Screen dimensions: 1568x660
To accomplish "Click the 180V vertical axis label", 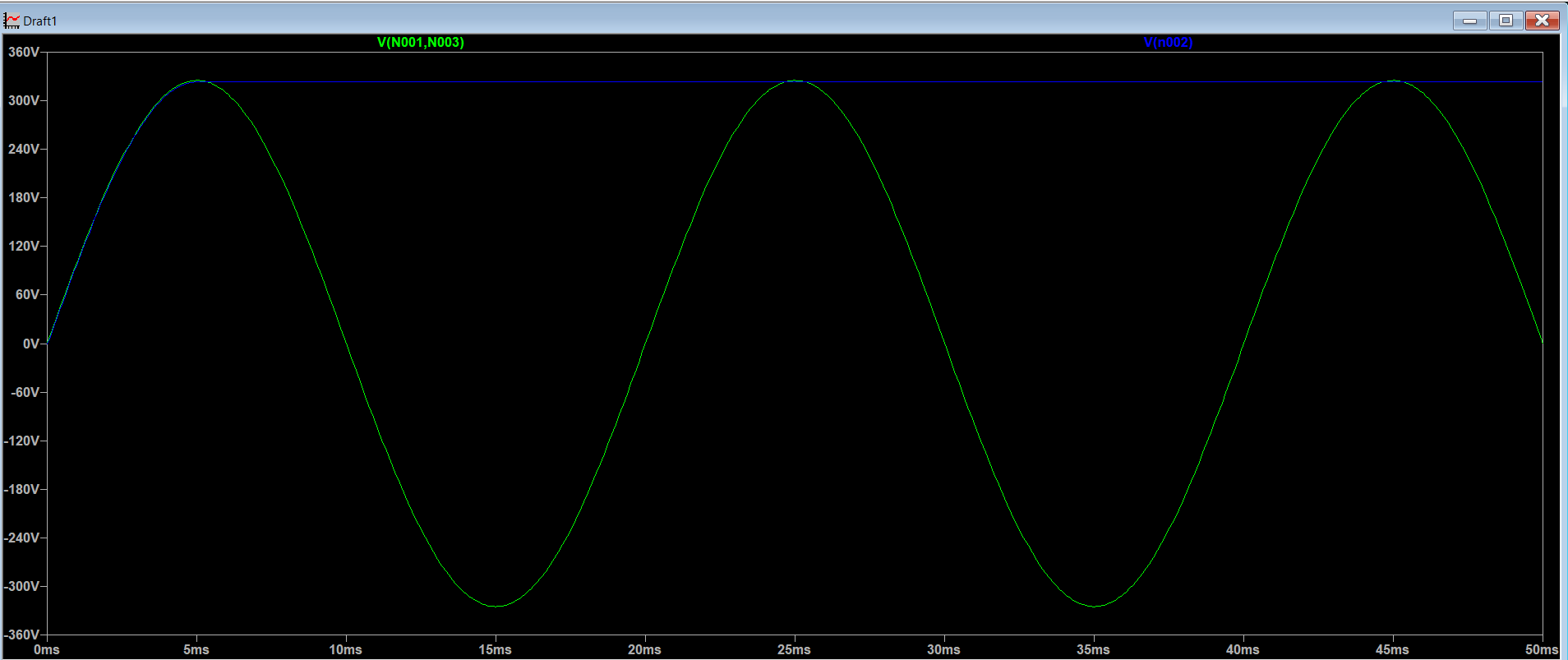I will tap(24, 197).
